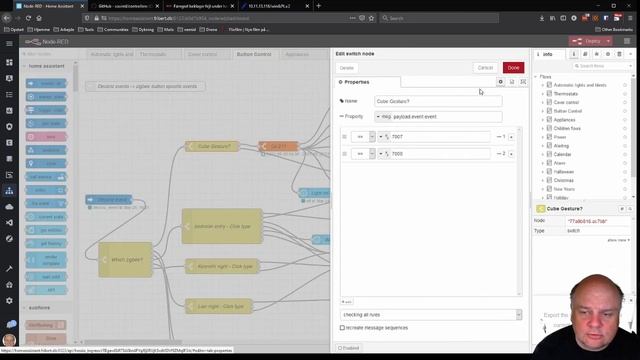Click the Deploy button
640x360 pixels.
[x=587, y=41]
